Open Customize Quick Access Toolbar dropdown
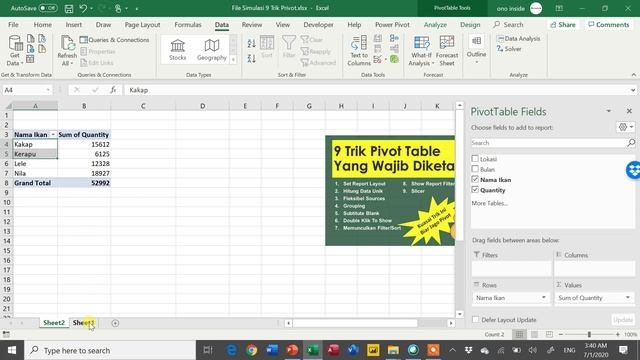 (x=137, y=9)
